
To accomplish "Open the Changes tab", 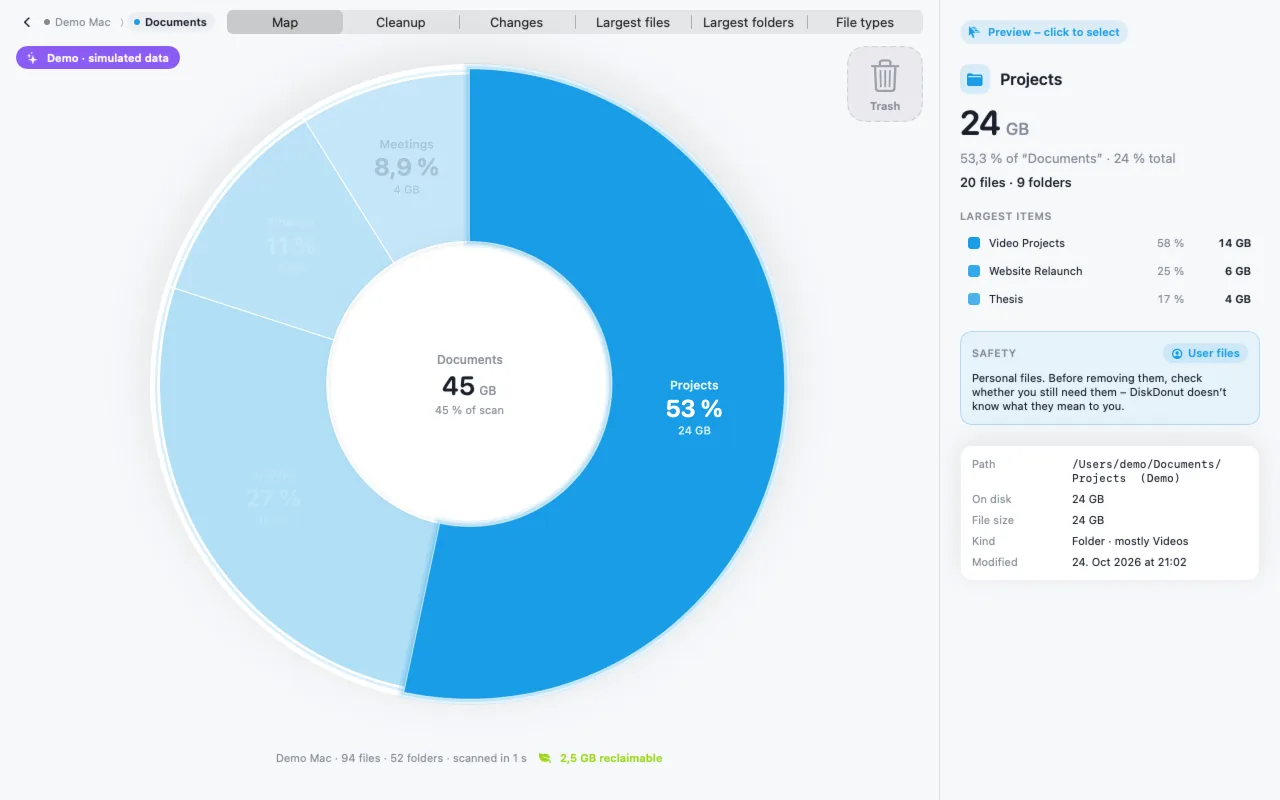I will click(x=517, y=22).
